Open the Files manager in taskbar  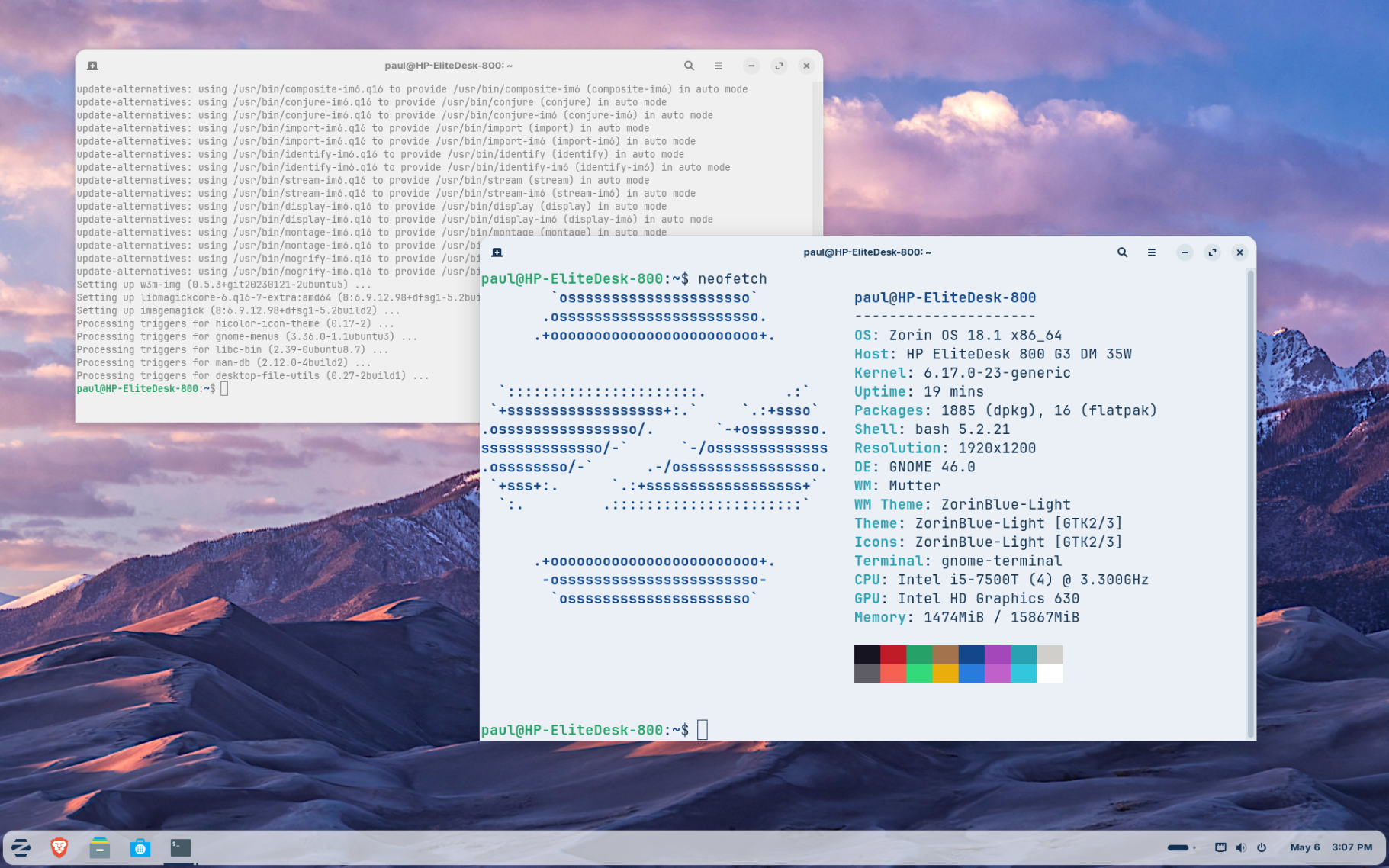(100, 847)
